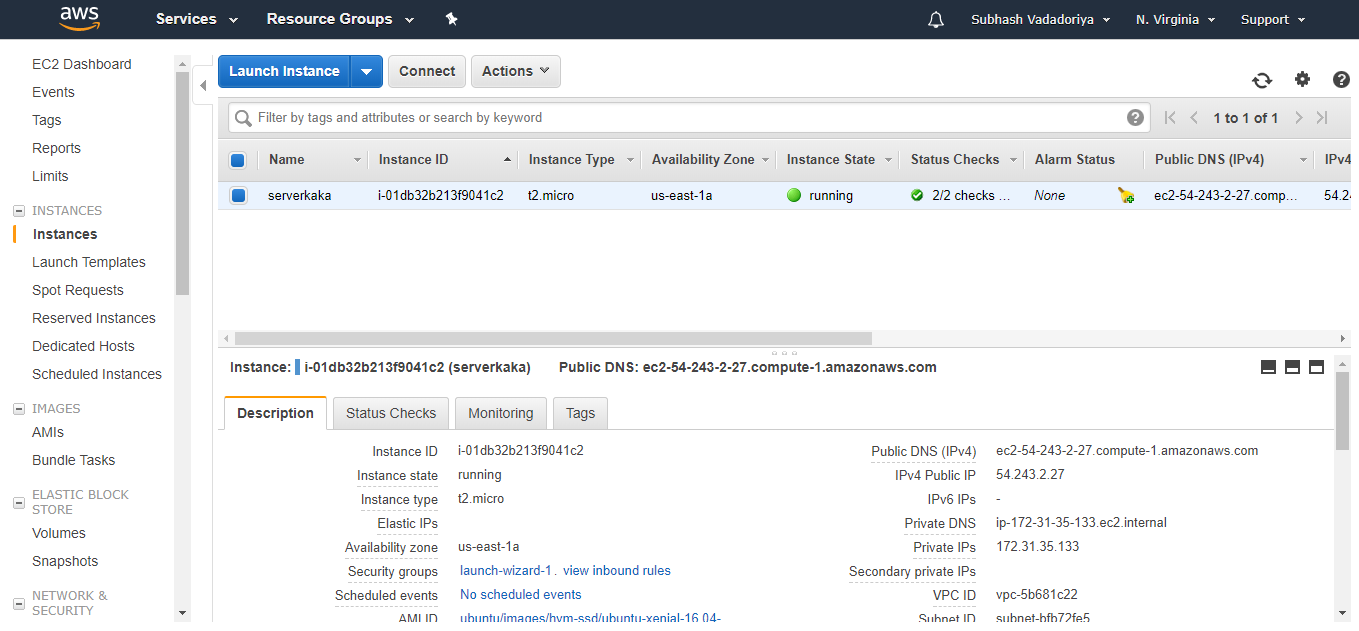This screenshot has width=1359, height=631.
Task: Toggle the select-all instances checkbox
Action: [x=237, y=160]
